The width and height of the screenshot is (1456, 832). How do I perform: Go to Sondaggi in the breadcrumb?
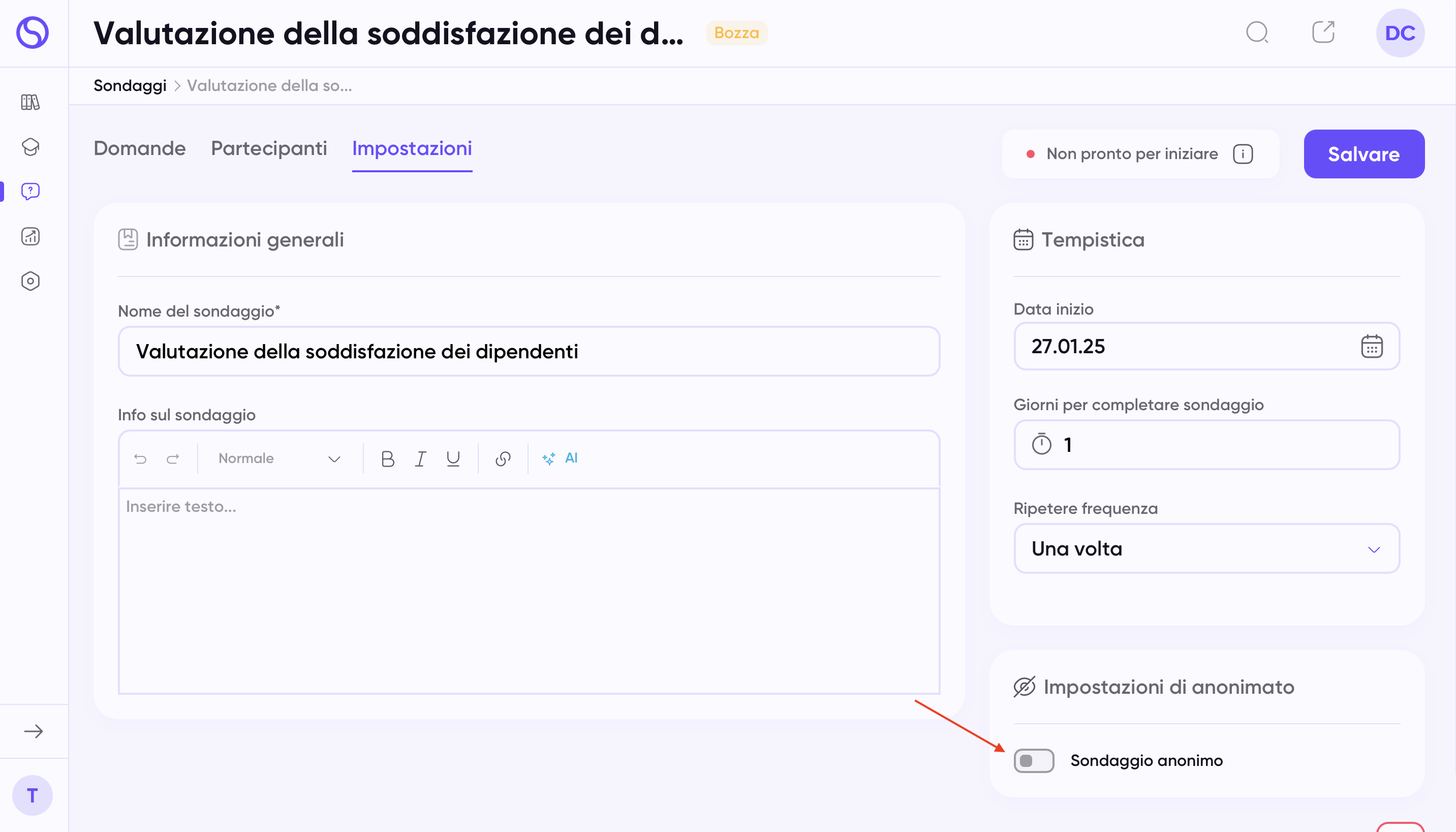130,86
